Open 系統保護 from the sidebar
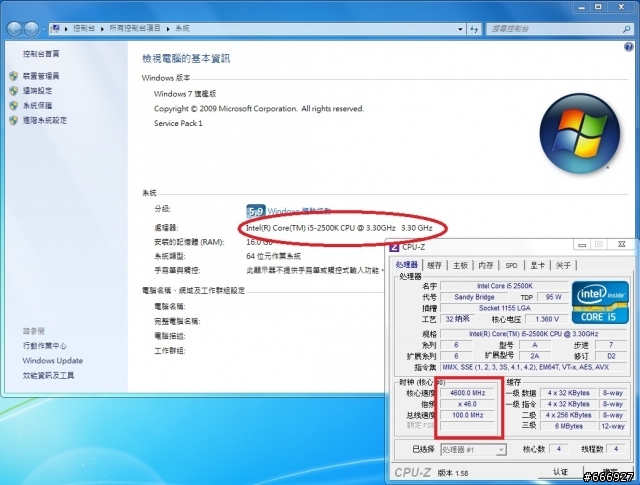 (x=38, y=105)
